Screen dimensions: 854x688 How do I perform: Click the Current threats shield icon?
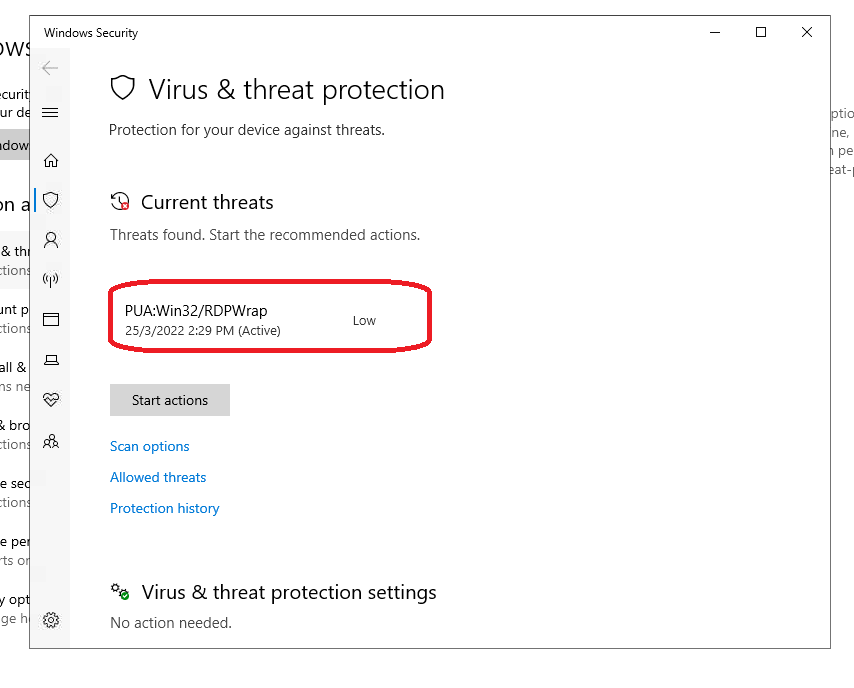coord(121,201)
